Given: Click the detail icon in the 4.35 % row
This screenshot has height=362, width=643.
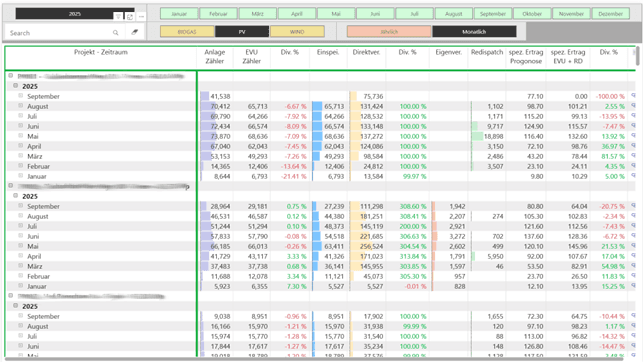Looking at the screenshot, I should coord(633,166).
